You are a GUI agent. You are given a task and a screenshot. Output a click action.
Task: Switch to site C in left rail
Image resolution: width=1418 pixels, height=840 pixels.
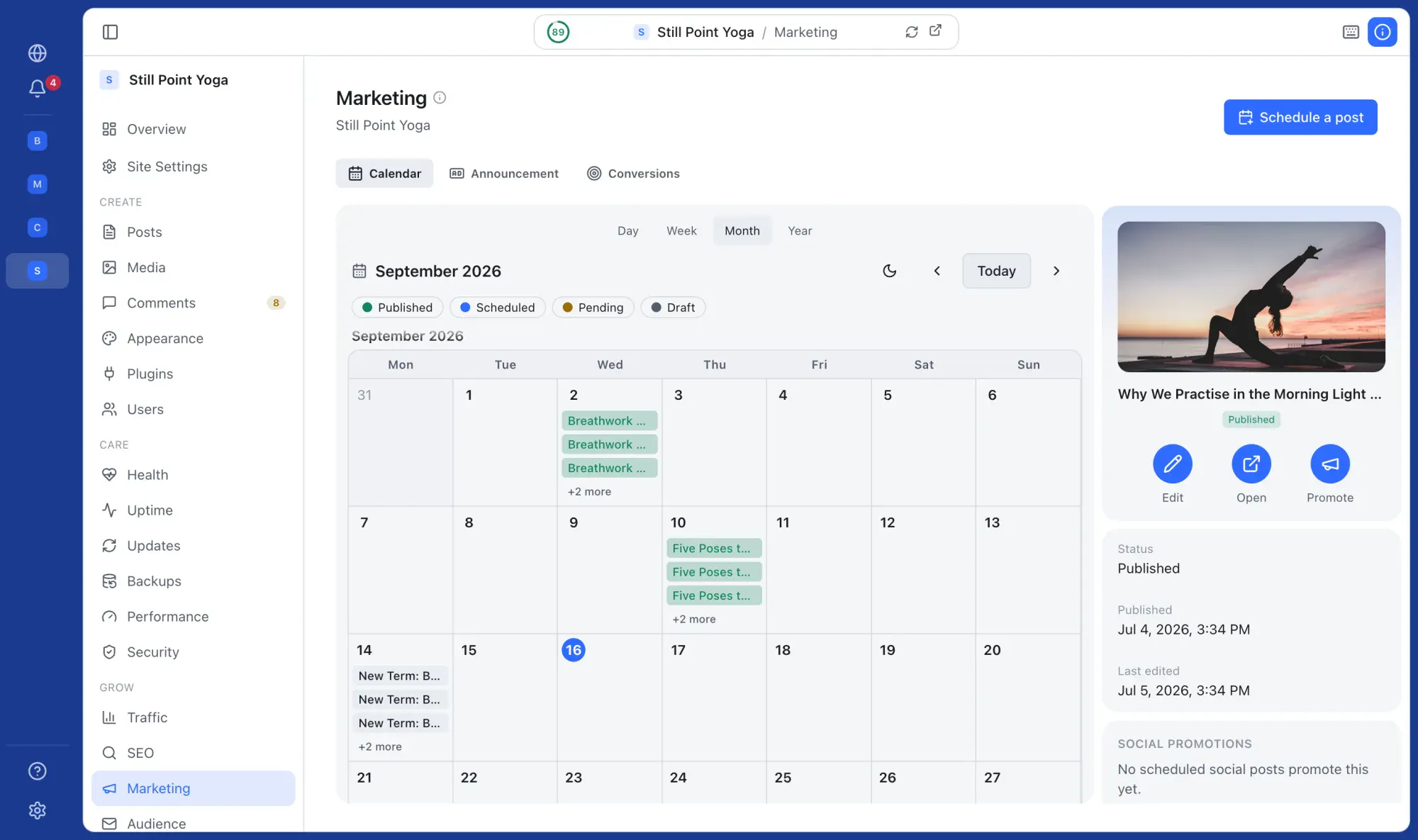(38, 228)
